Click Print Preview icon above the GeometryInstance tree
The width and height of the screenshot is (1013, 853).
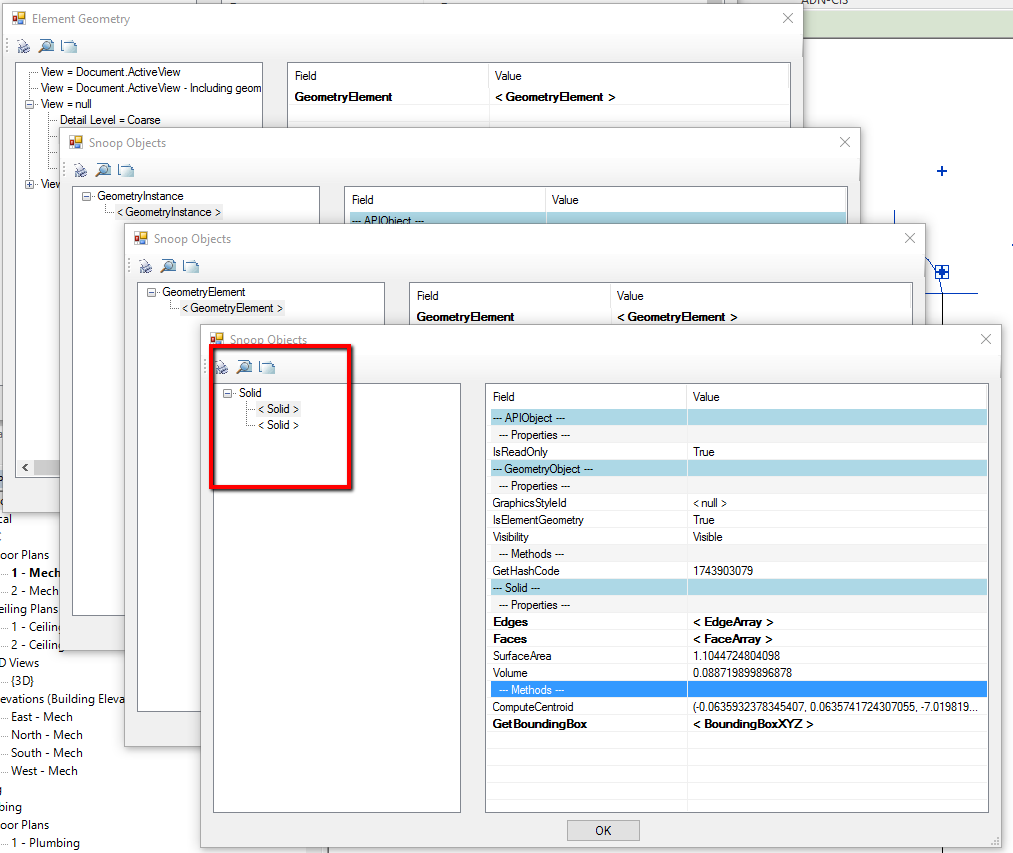pos(103,170)
